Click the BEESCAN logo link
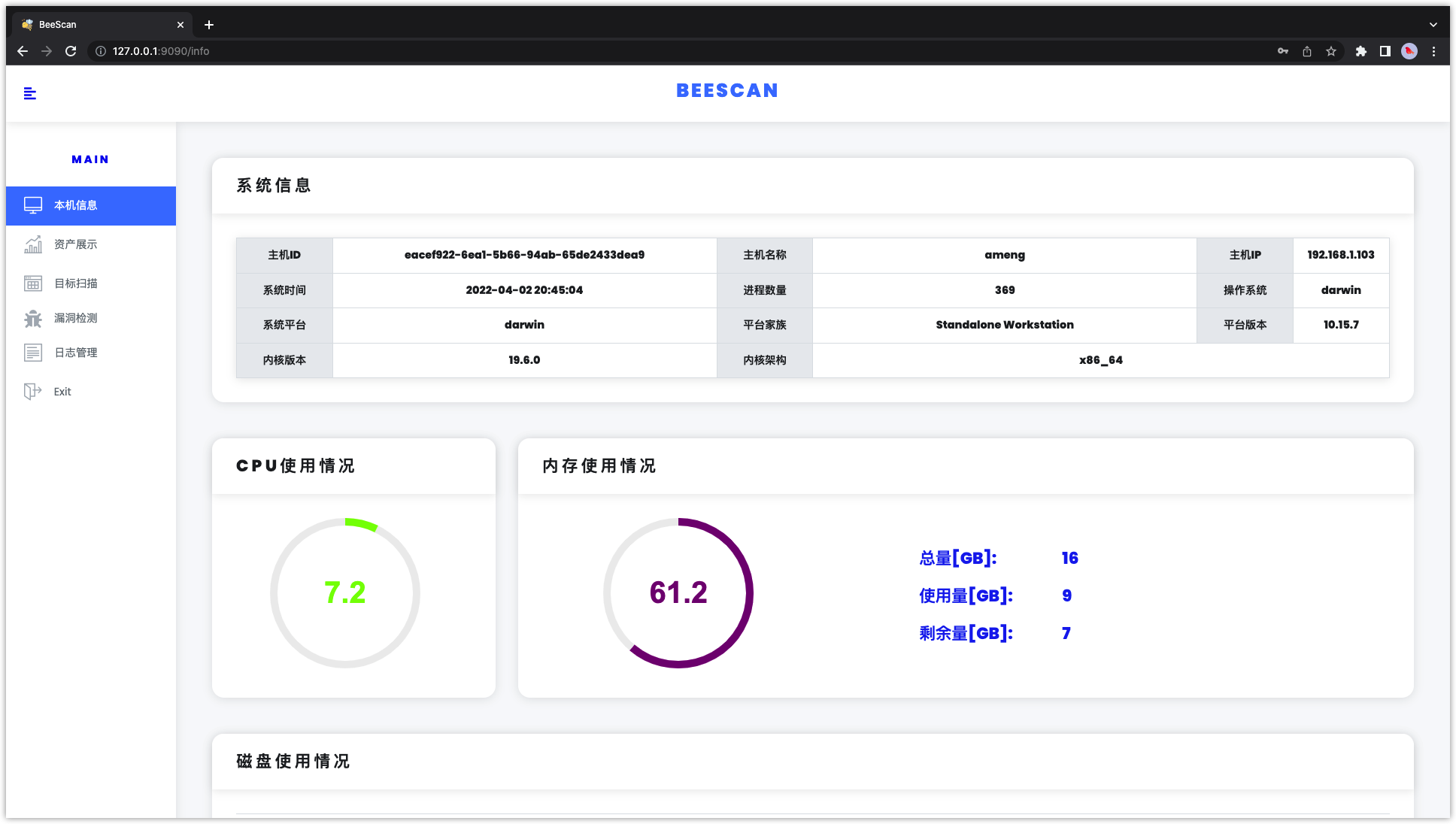The image size is (1456, 824). click(727, 90)
